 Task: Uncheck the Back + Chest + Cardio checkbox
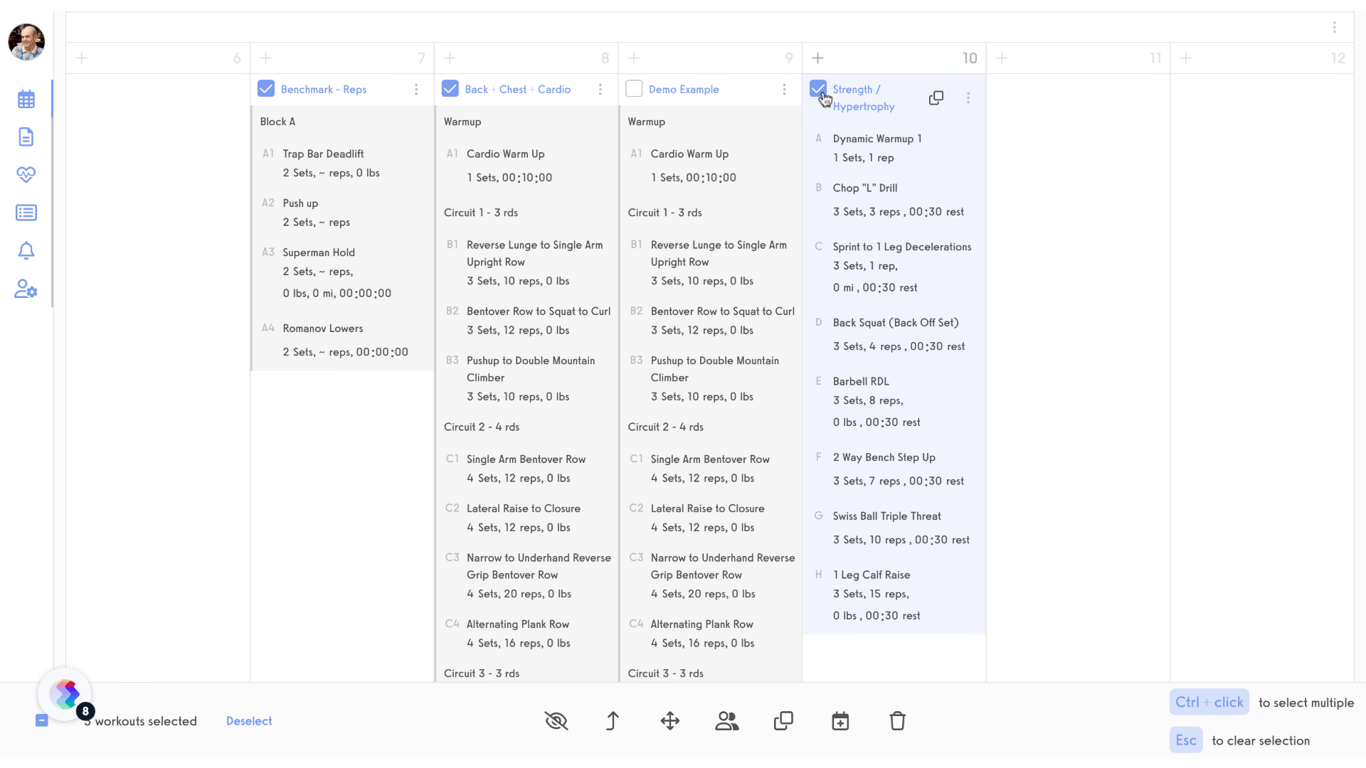(450, 89)
